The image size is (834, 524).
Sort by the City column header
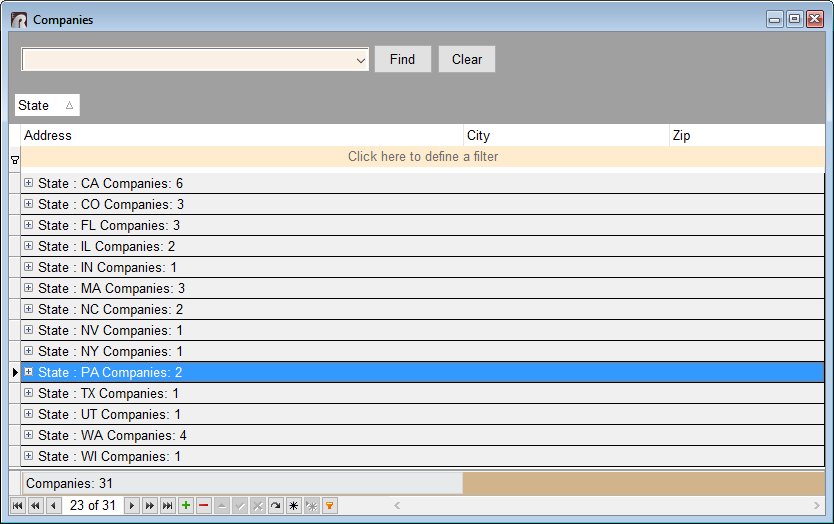coord(565,135)
